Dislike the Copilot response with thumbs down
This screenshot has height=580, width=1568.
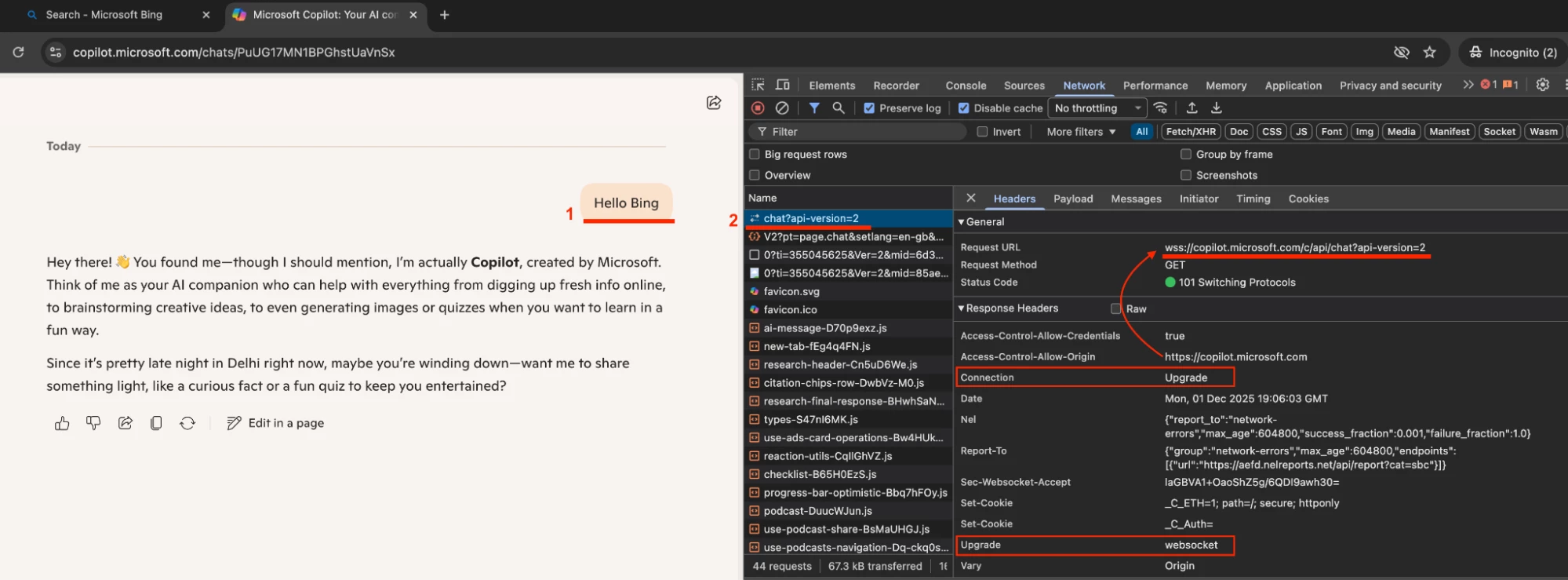coord(93,423)
